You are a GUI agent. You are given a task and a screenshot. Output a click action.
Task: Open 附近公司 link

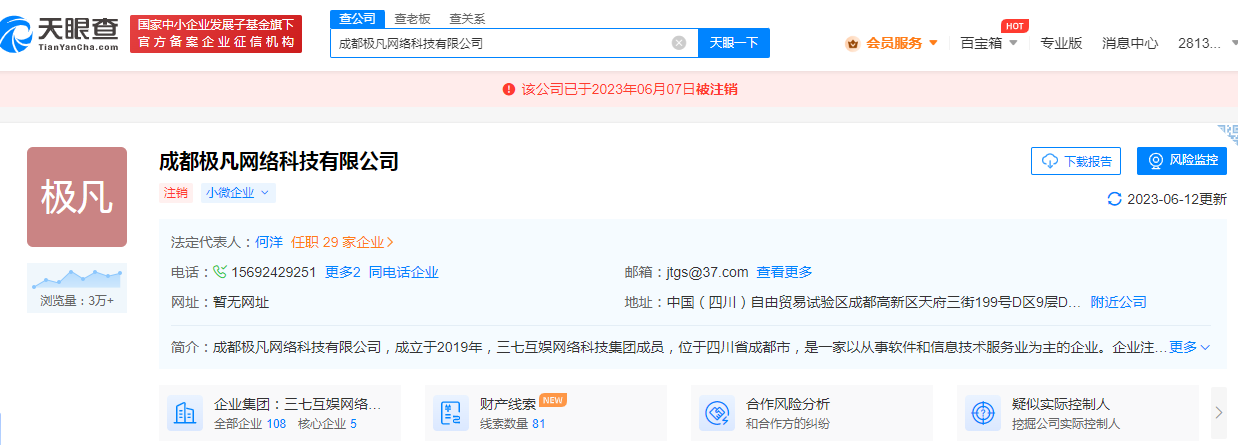click(1118, 302)
